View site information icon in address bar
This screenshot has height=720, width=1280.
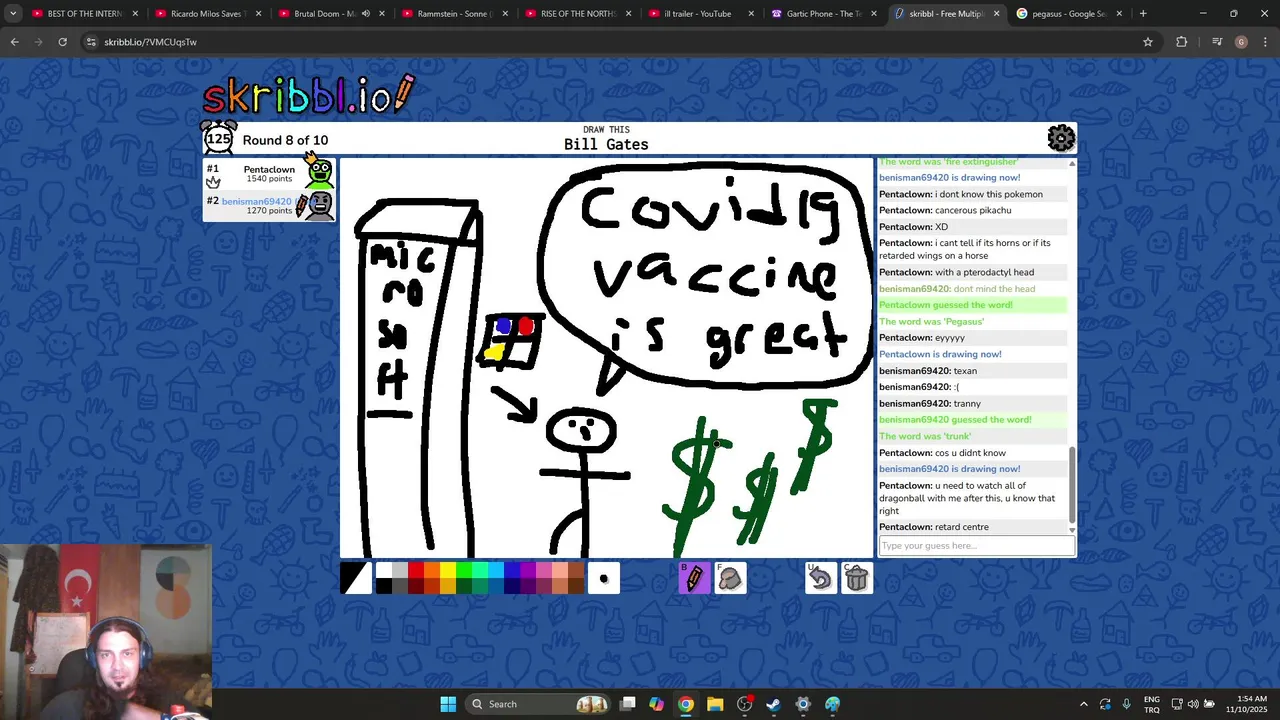pos(91,42)
